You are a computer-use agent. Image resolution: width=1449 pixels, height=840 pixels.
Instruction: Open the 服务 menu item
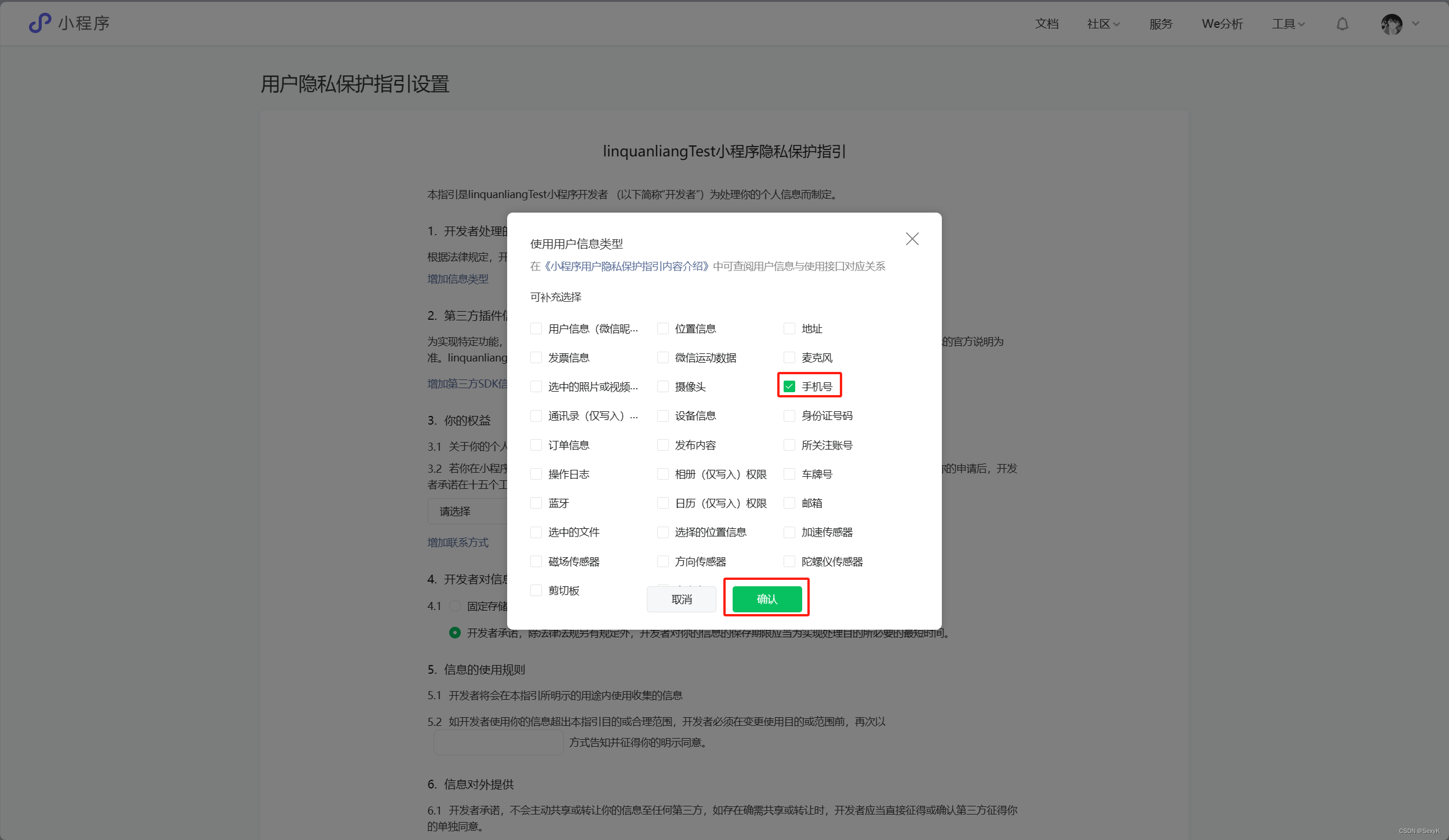(1161, 24)
